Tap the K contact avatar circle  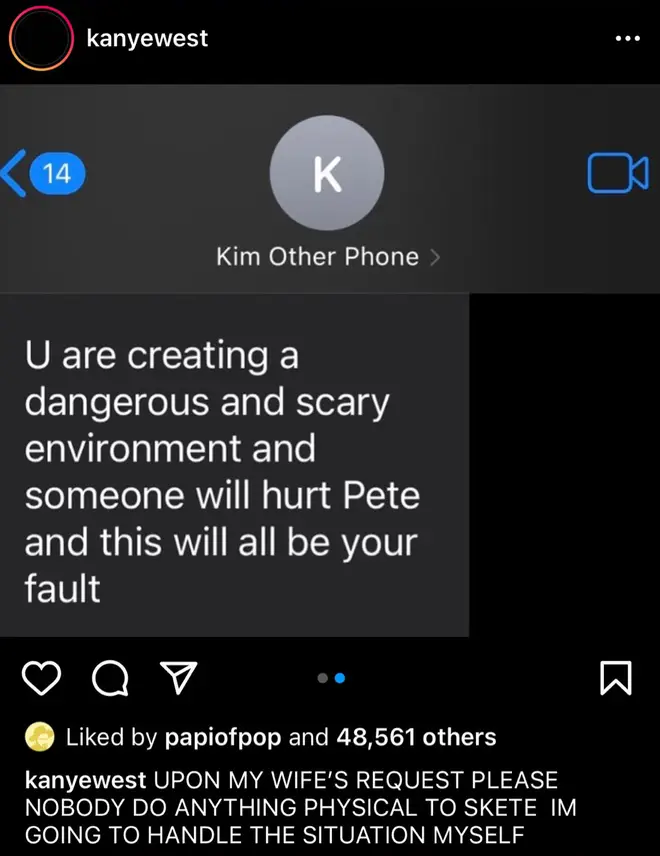point(327,173)
